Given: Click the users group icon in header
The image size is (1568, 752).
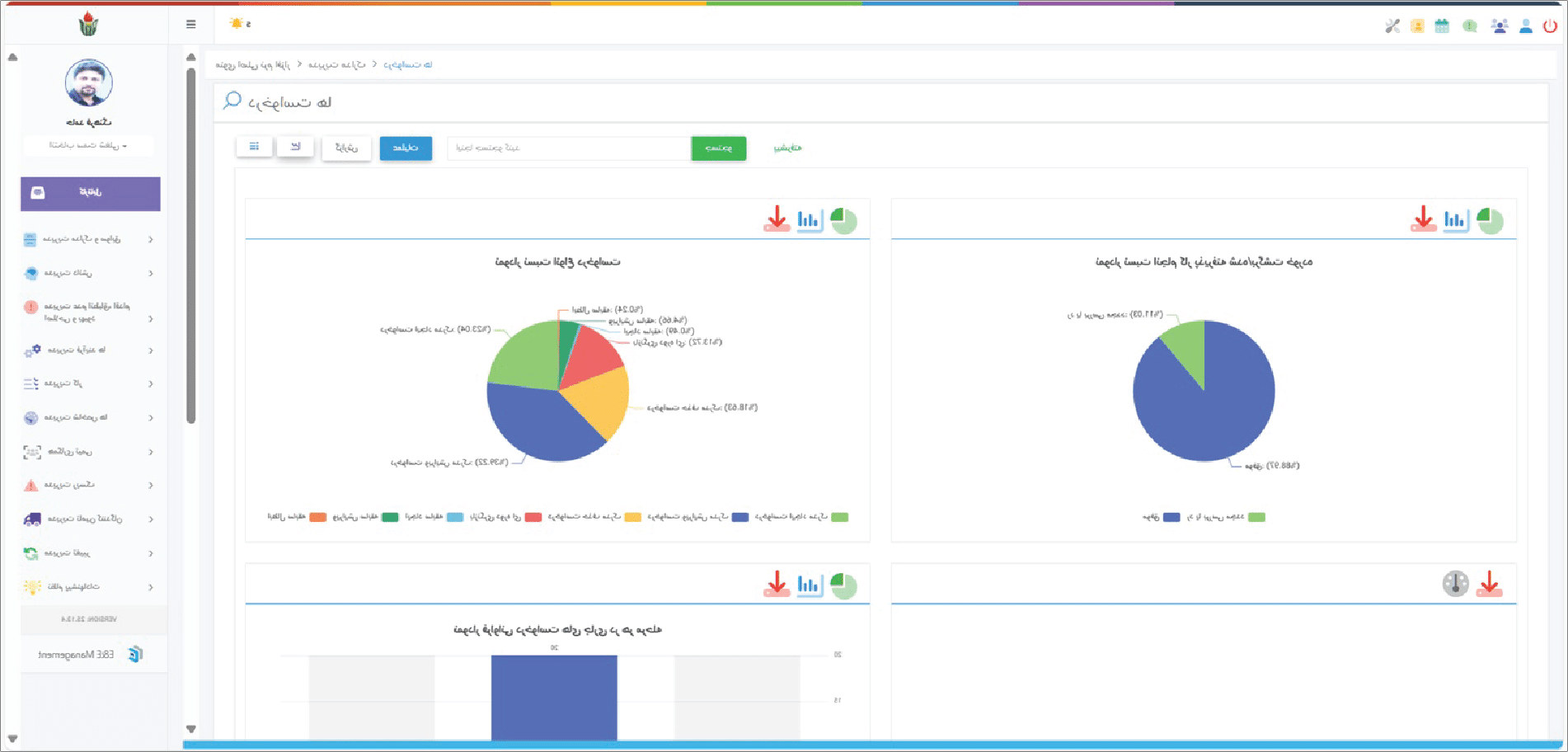Looking at the screenshot, I should pos(1499,26).
